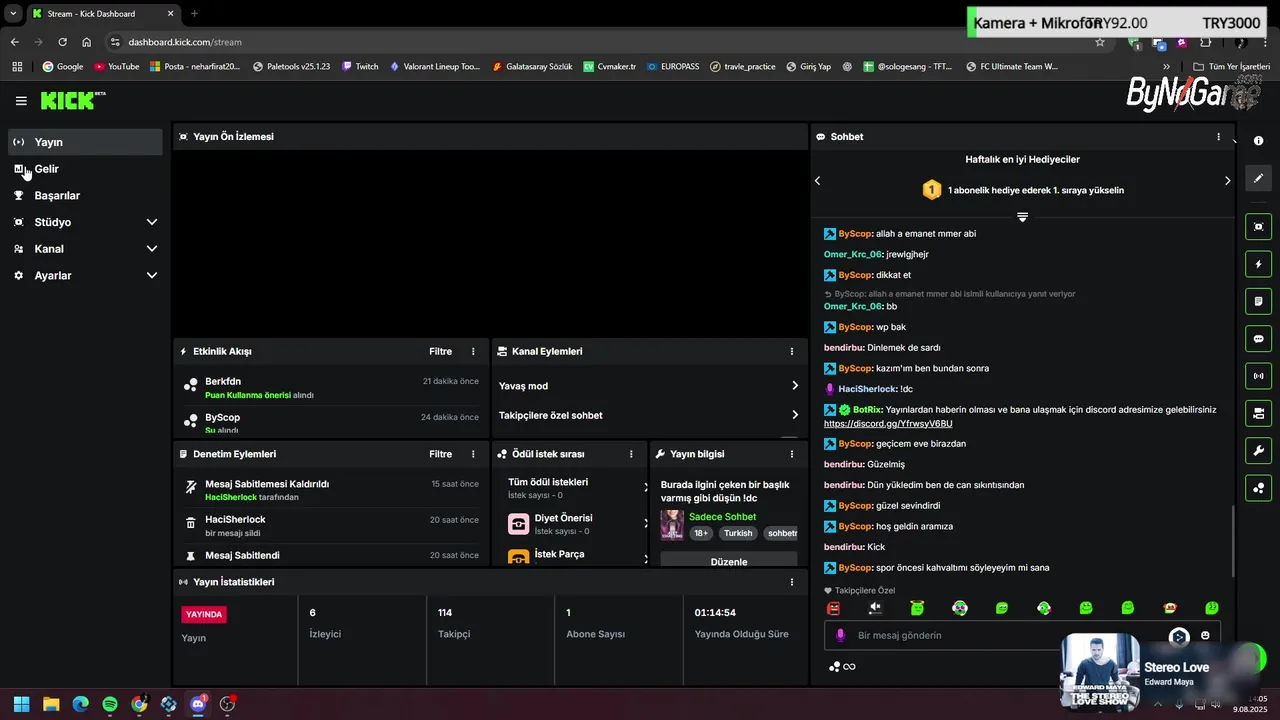This screenshot has height=720, width=1280.
Task: Click the chat panel scrollbar
Action: [x=1232, y=540]
